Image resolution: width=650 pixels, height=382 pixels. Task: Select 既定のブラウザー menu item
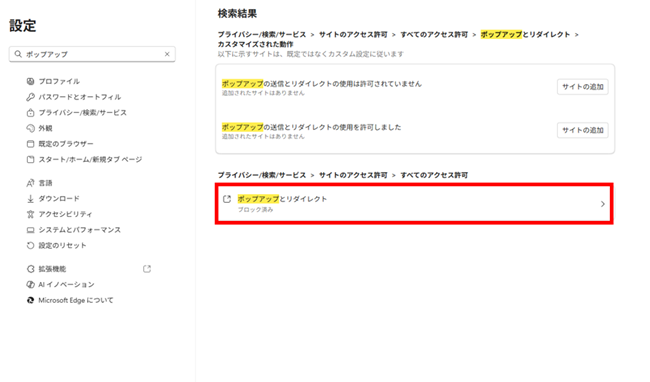point(66,144)
